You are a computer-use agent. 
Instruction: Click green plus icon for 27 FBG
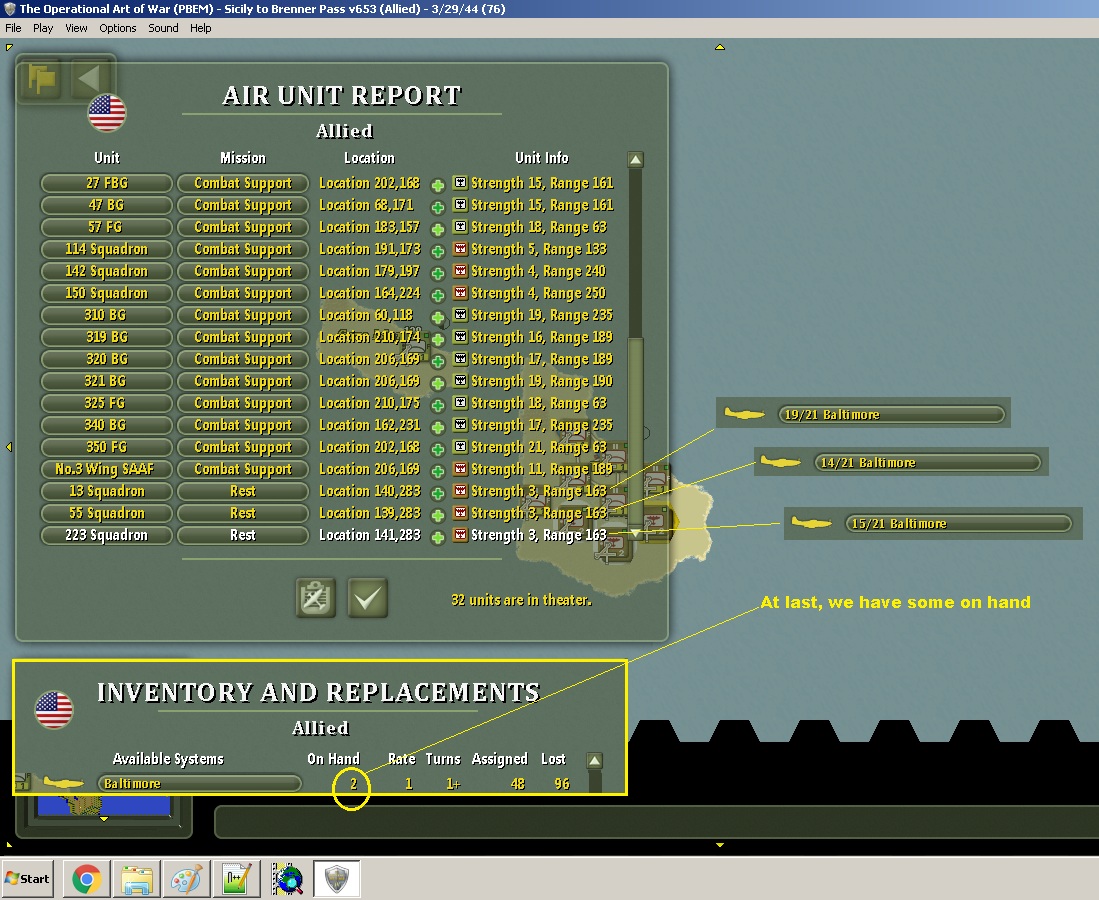coord(437,185)
